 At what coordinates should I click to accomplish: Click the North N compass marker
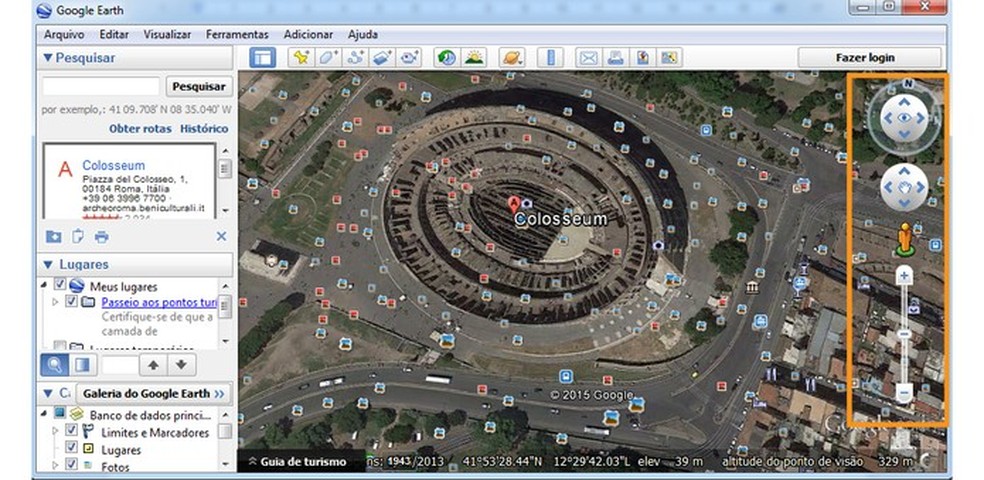(x=907, y=83)
